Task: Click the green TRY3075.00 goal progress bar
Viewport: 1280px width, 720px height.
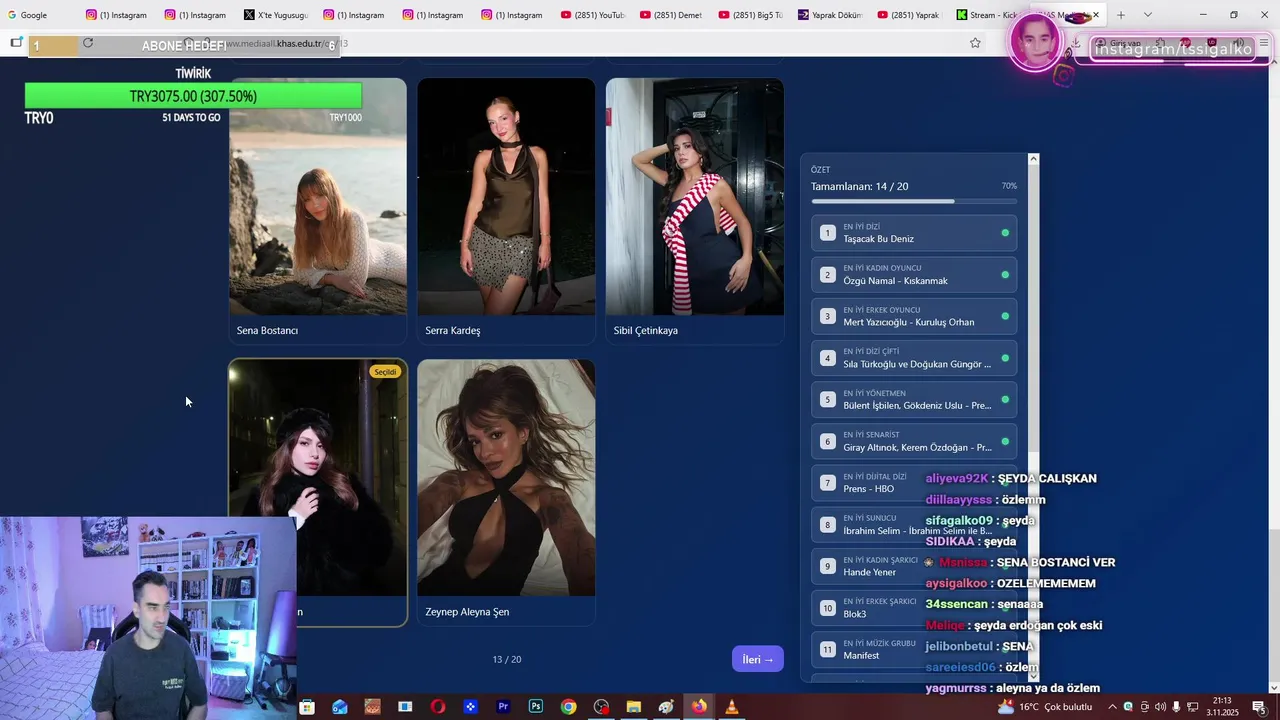Action: (193, 96)
